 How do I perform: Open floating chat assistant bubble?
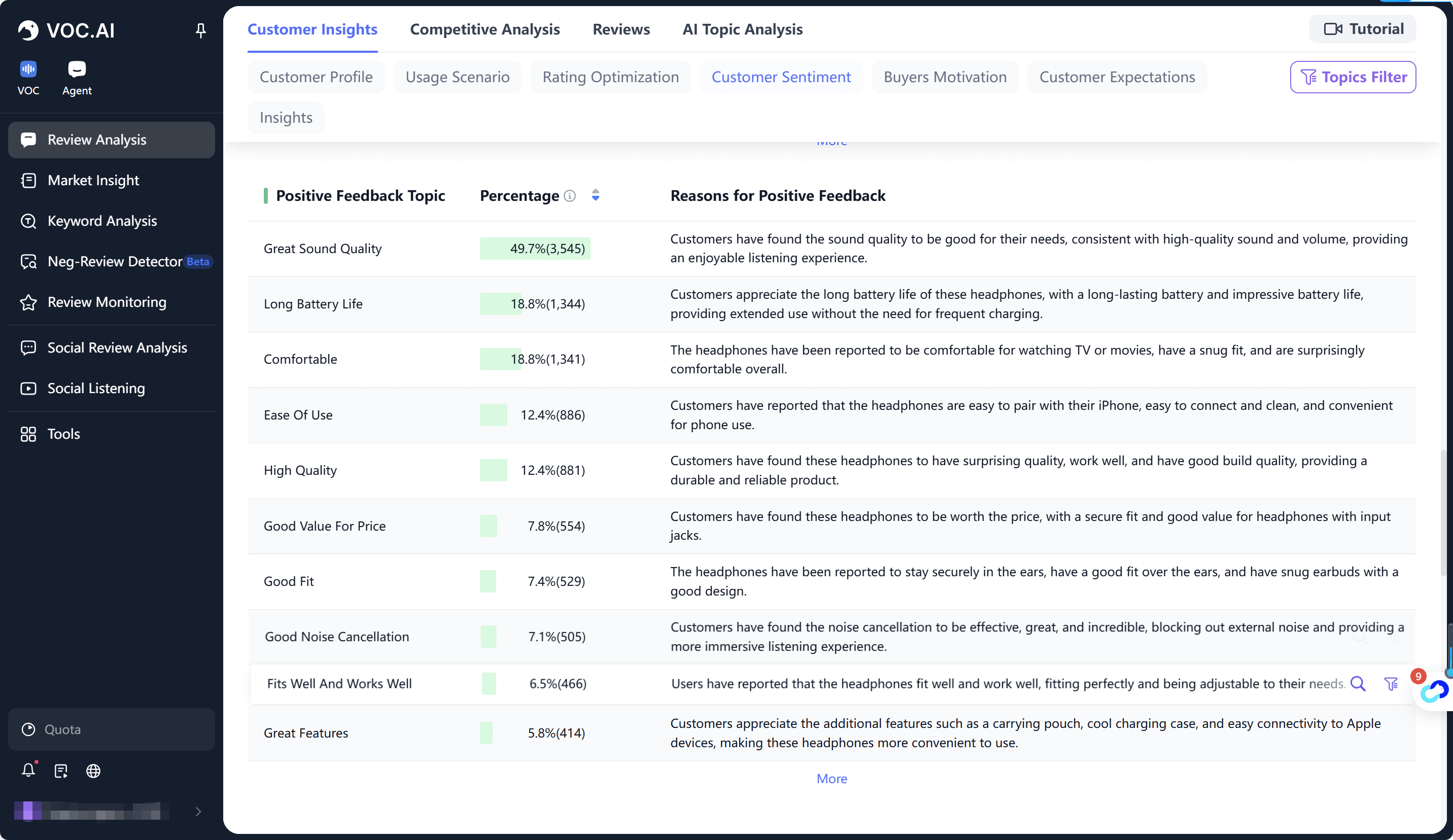click(1434, 691)
